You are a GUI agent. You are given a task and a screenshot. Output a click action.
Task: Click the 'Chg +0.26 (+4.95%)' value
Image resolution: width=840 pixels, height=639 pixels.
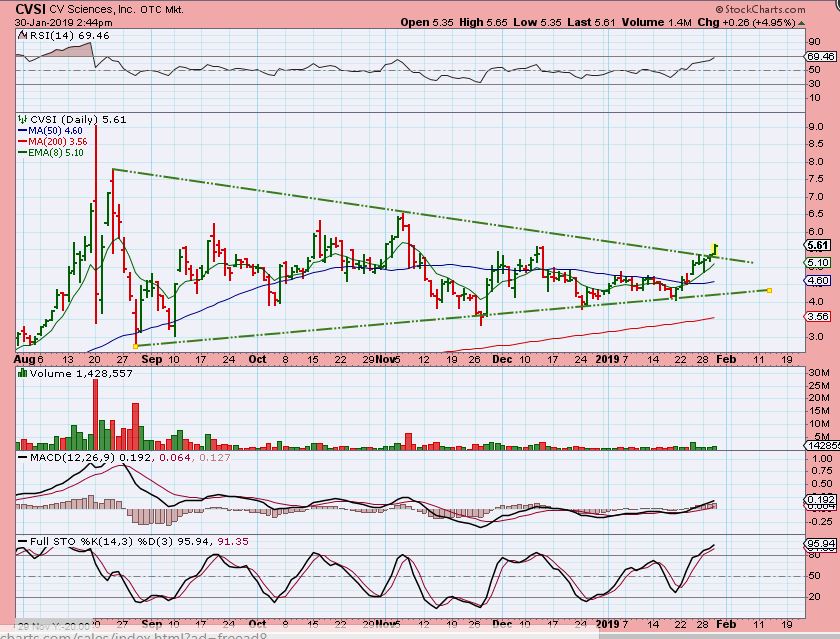(x=747, y=22)
